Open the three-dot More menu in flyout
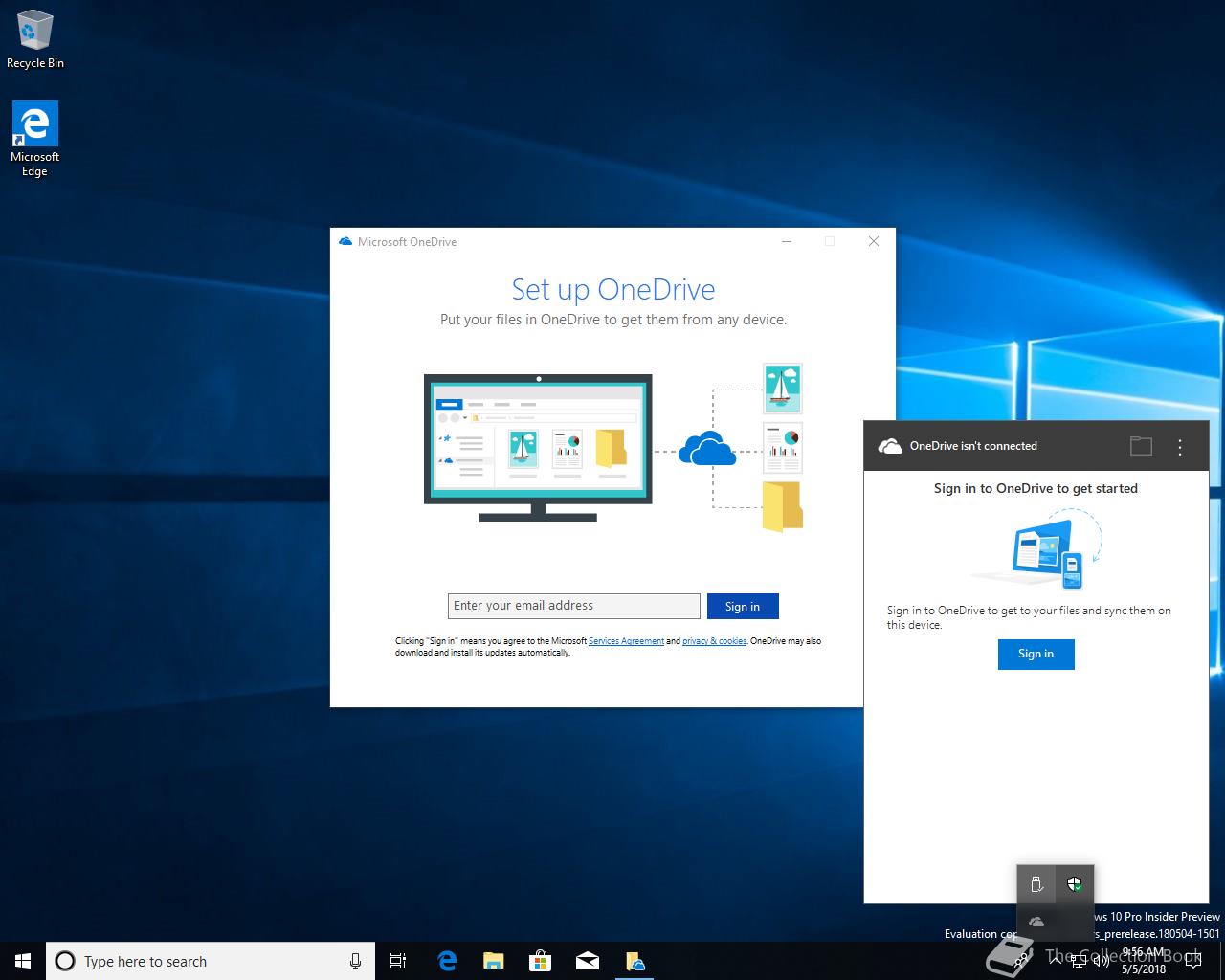The height and width of the screenshot is (980, 1225). 1180,446
